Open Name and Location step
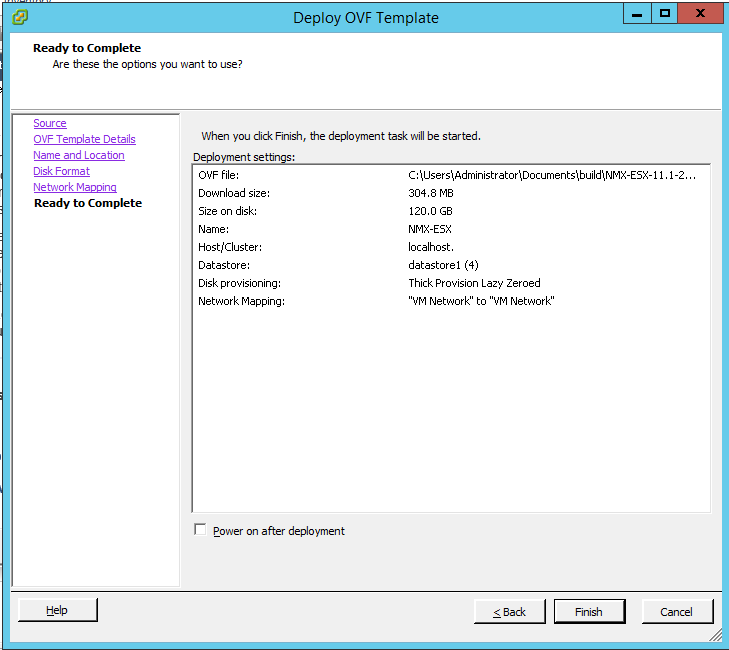 [79, 155]
